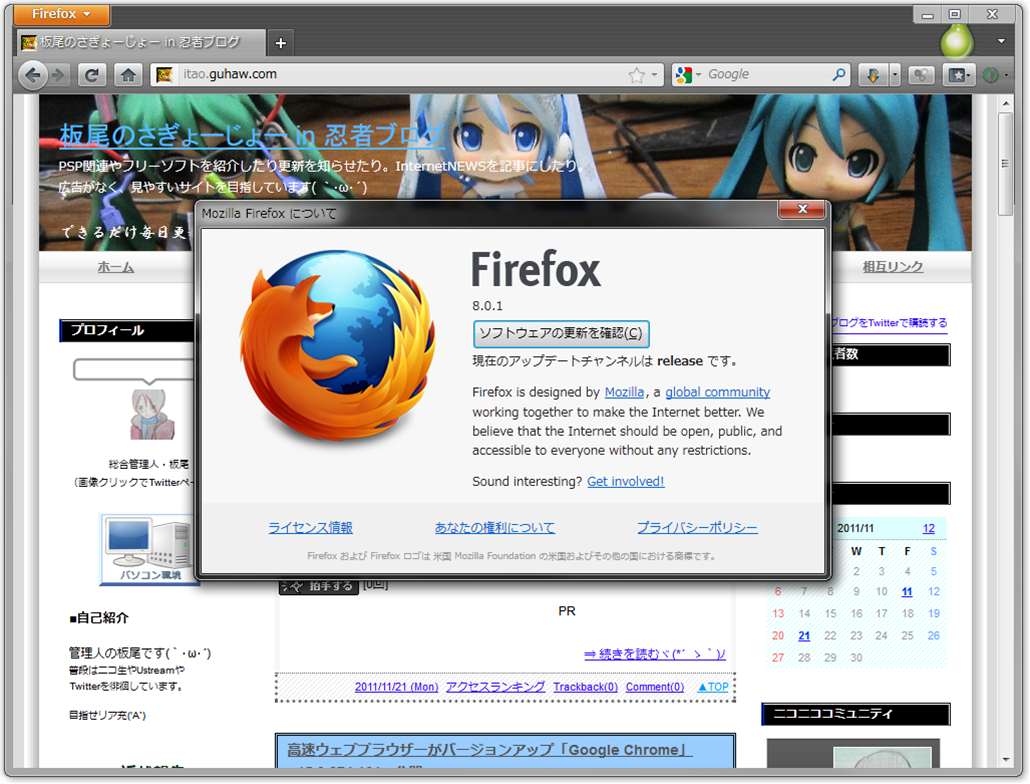The height and width of the screenshot is (784, 1030).
Task: Open a new tab with the plus button
Action: click(x=280, y=43)
